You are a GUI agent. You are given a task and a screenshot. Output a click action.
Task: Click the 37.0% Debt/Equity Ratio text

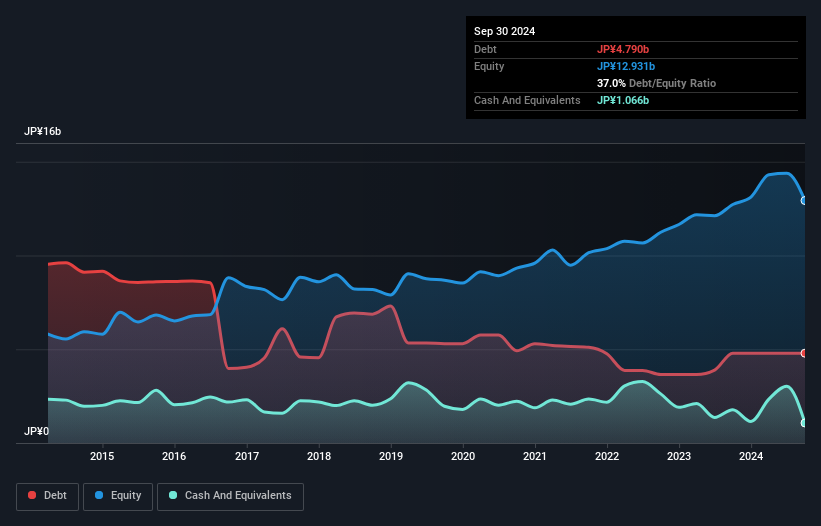(656, 83)
